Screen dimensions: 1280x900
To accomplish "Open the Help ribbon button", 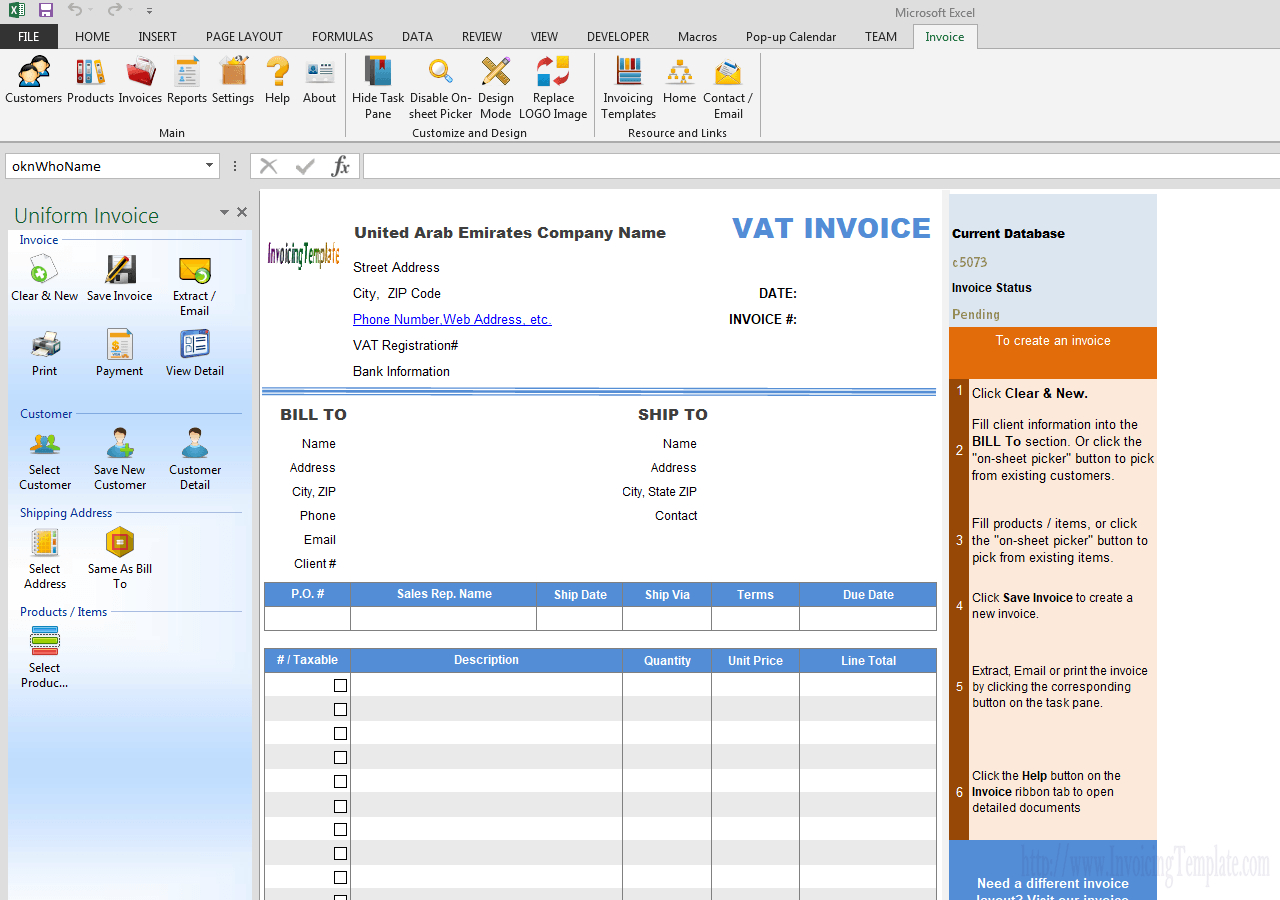I will [x=278, y=80].
